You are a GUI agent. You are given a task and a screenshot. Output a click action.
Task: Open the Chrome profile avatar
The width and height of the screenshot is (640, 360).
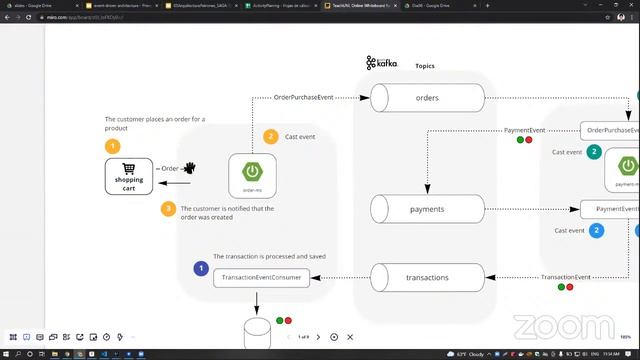click(x=621, y=17)
